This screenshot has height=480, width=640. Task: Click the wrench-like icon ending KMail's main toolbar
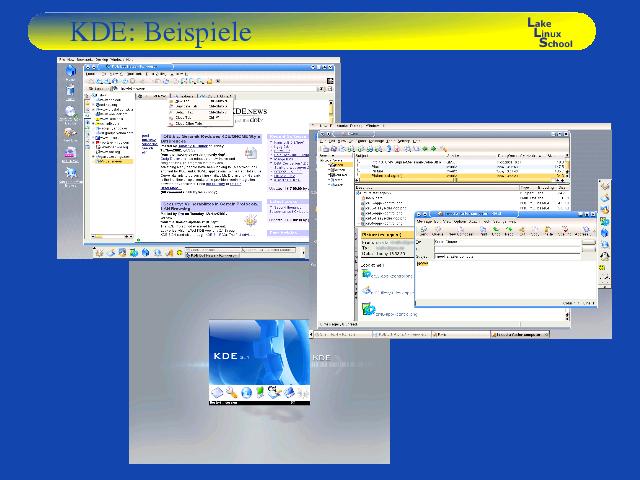tap(443, 149)
